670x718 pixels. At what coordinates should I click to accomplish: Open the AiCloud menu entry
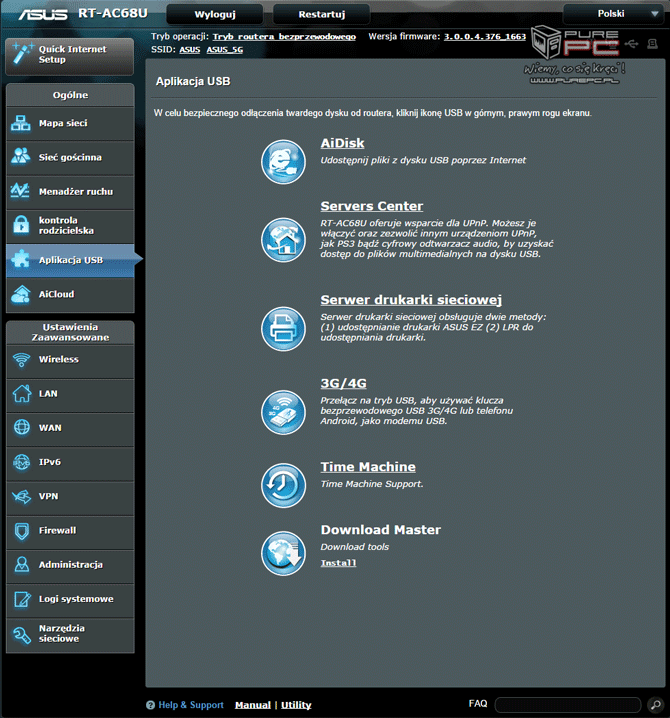pyautogui.click(x=70, y=294)
